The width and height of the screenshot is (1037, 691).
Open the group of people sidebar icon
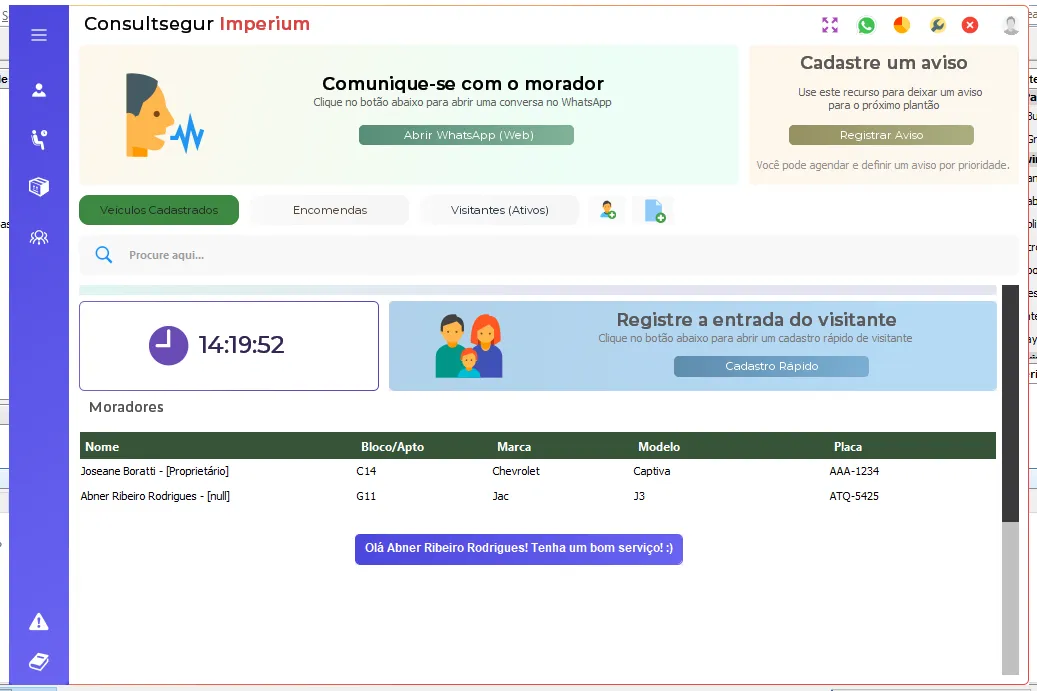pos(39,237)
